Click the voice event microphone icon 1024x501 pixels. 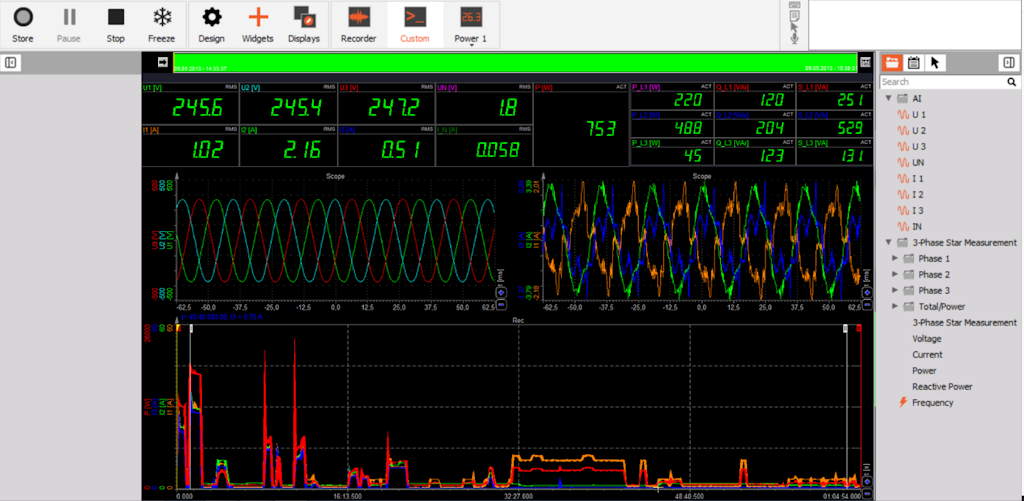coord(794,39)
